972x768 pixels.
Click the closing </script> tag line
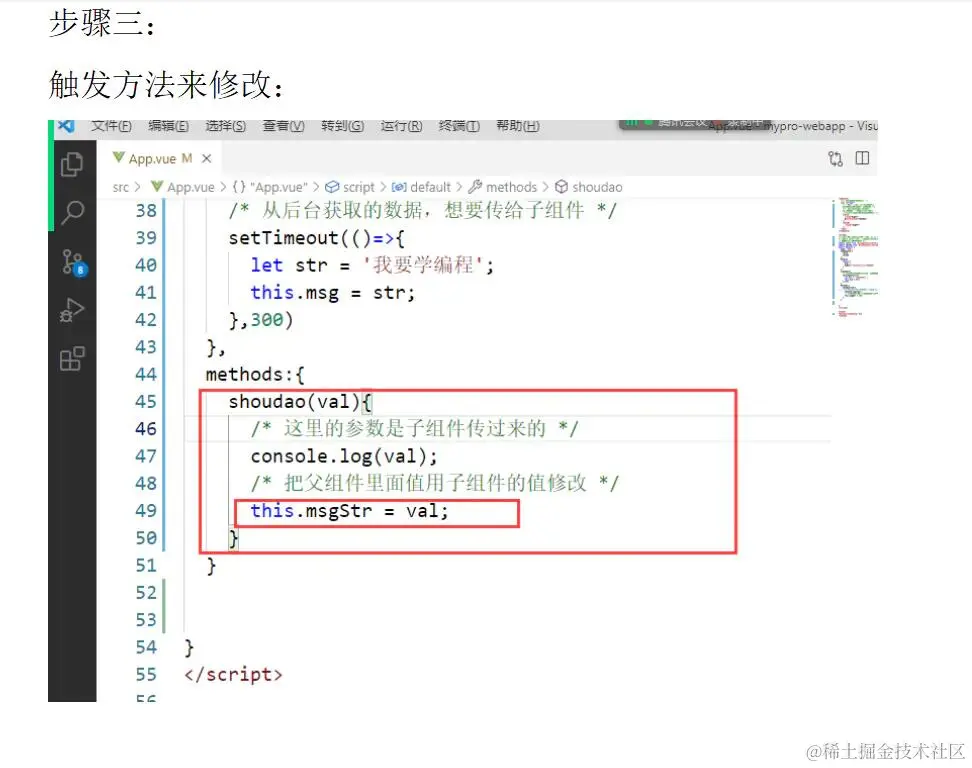pyautogui.click(x=233, y=674)
